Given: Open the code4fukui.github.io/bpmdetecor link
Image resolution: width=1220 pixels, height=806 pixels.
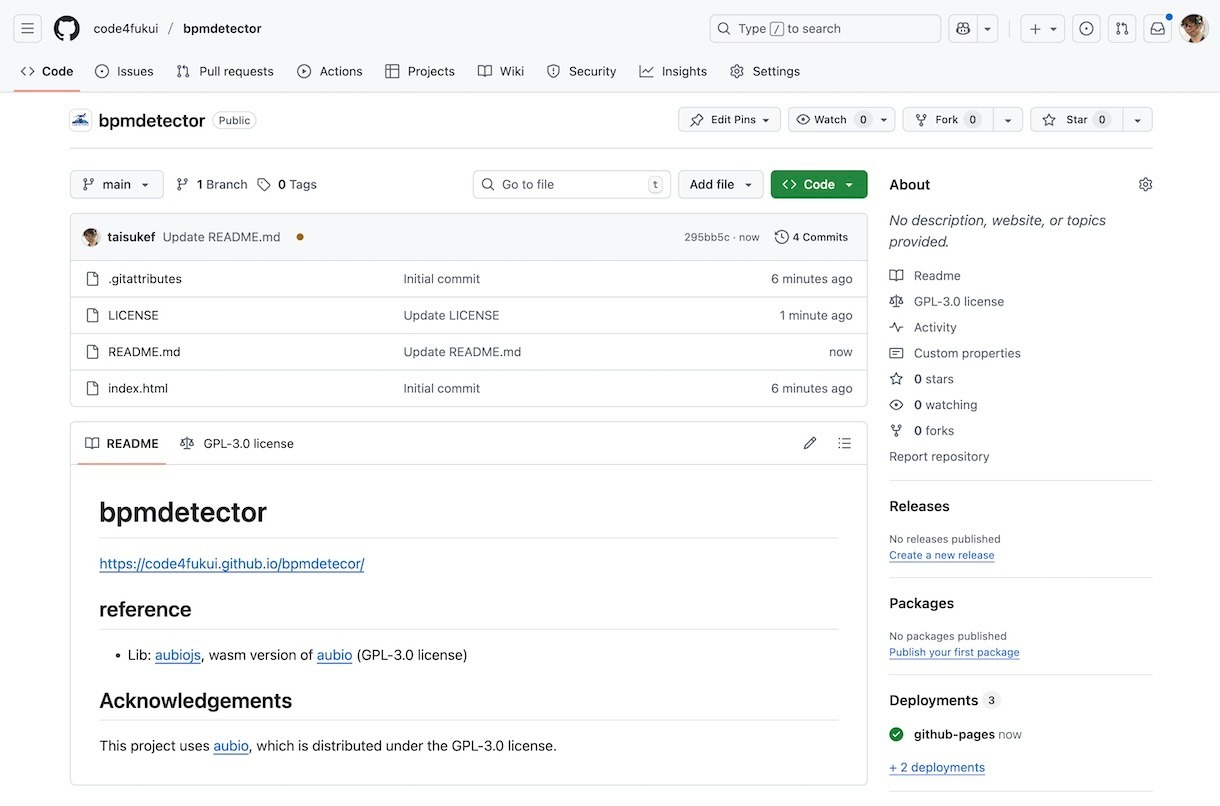Looking at the screenshot, I should 232,564.
